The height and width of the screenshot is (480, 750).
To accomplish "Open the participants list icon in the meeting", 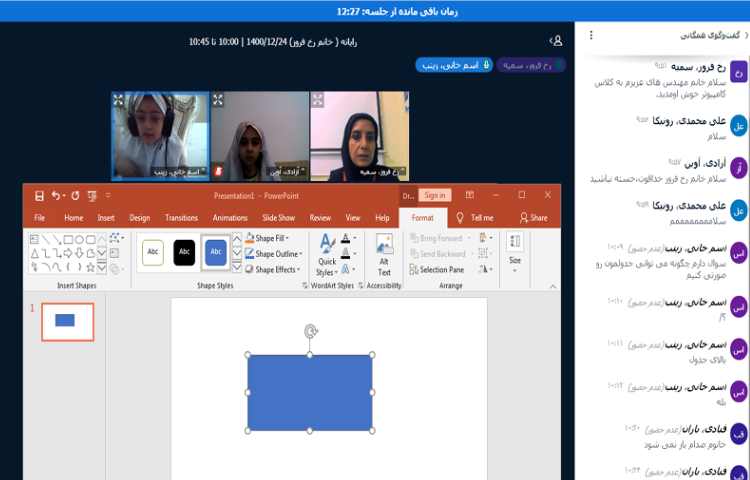I will pos(556,41).
